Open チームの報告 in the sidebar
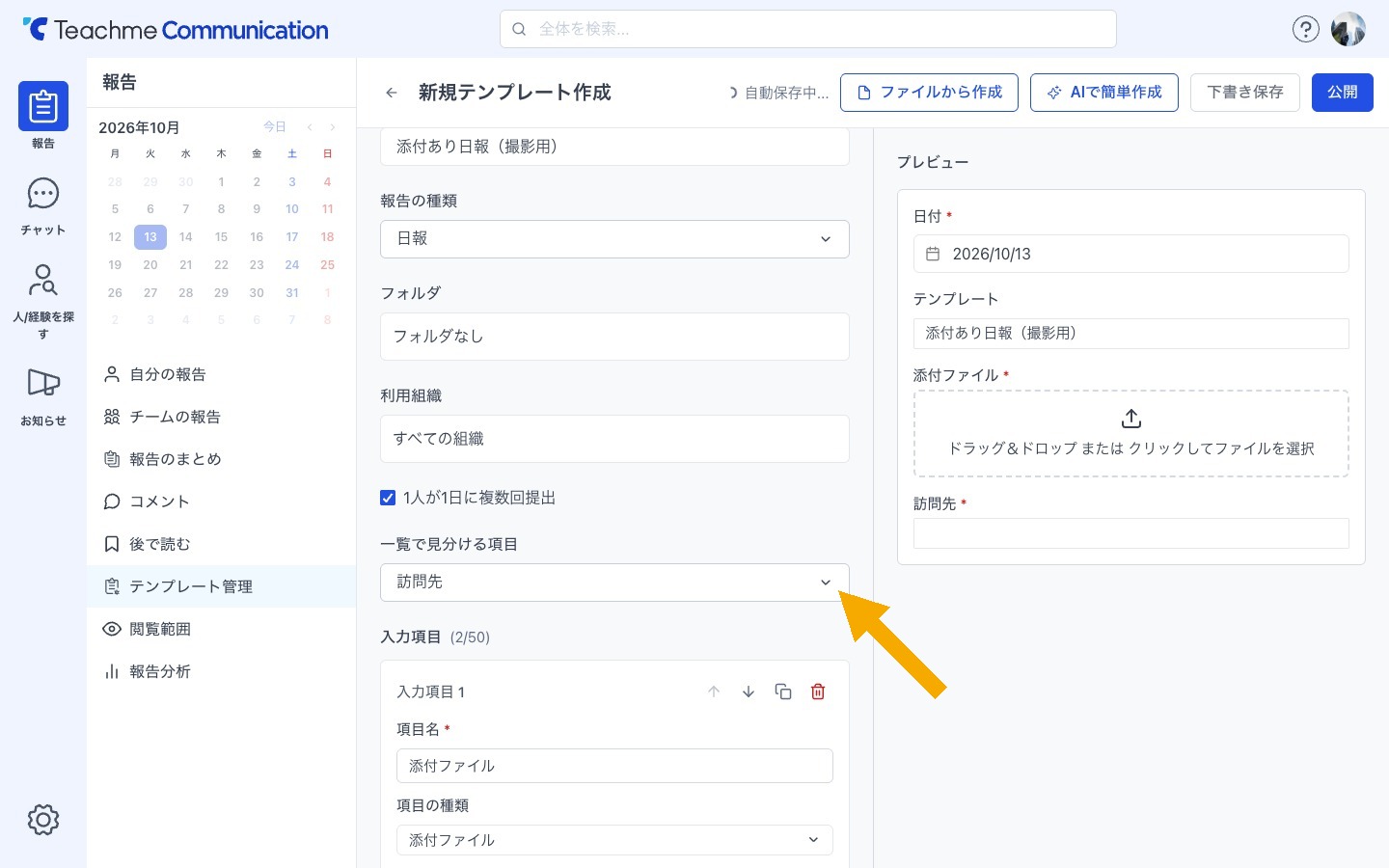The image size is (1389, 868). pos(222,417)
